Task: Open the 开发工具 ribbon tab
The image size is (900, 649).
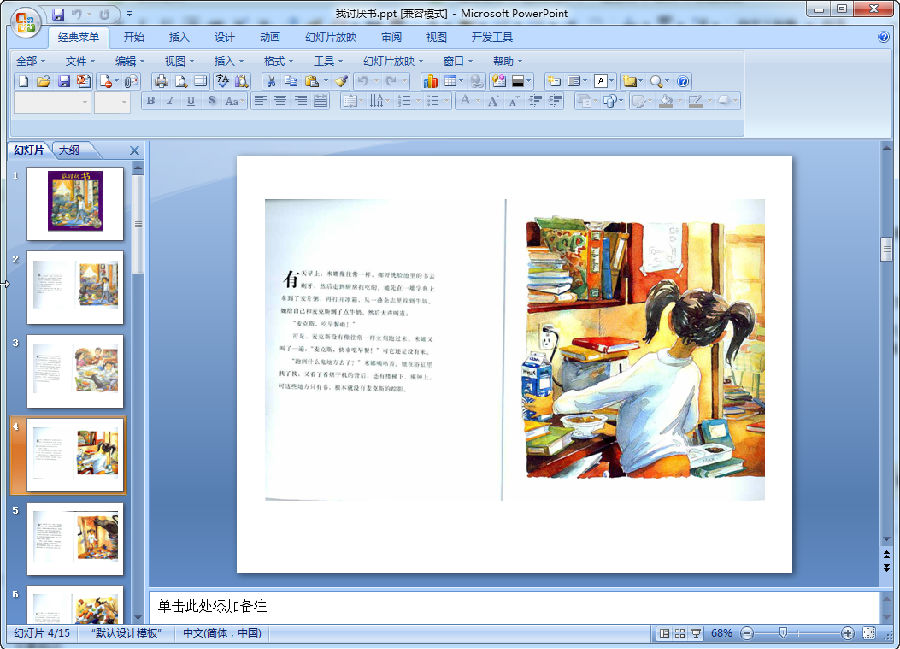Action: click(492, 37)
